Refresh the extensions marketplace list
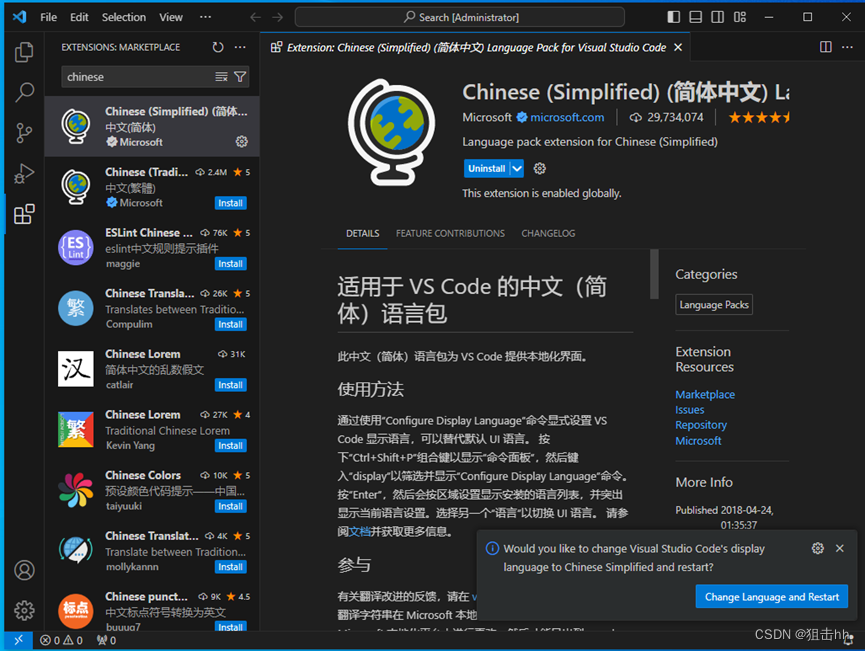Screen dimensions: 865x651 click(218, 47)
